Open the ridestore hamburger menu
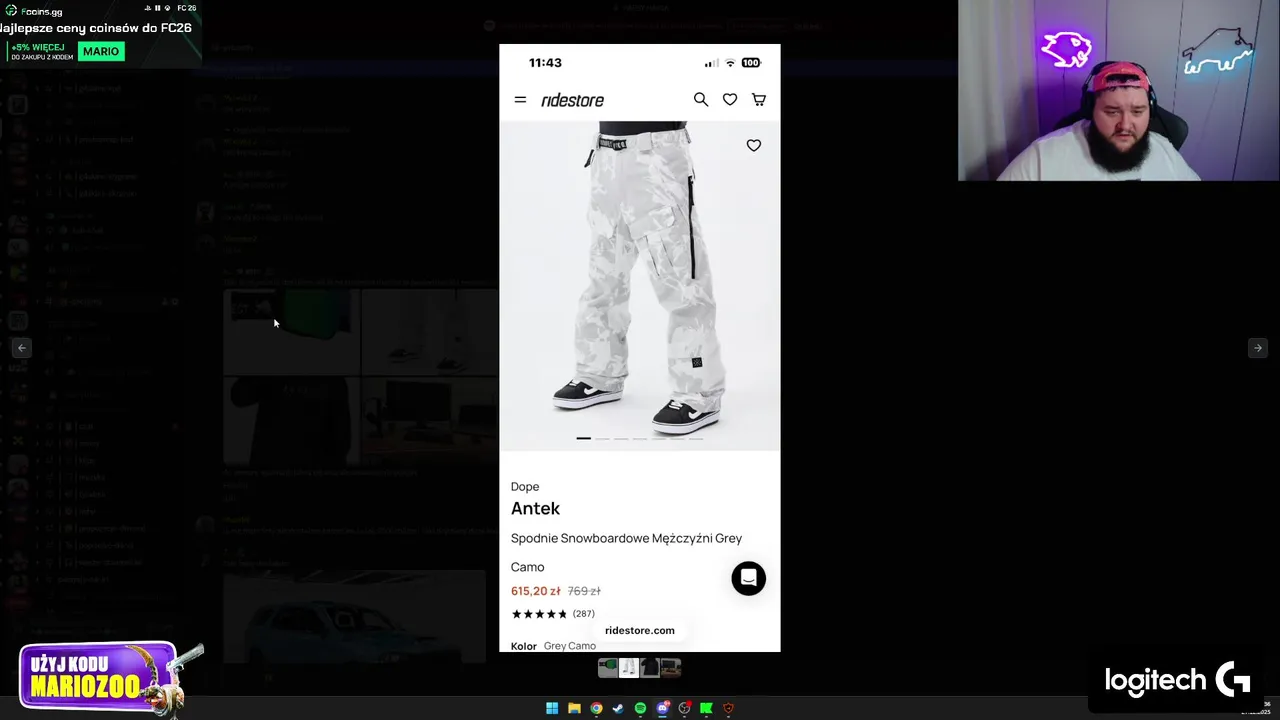This screenshot has width=1280, height=720. click(520, 100)
